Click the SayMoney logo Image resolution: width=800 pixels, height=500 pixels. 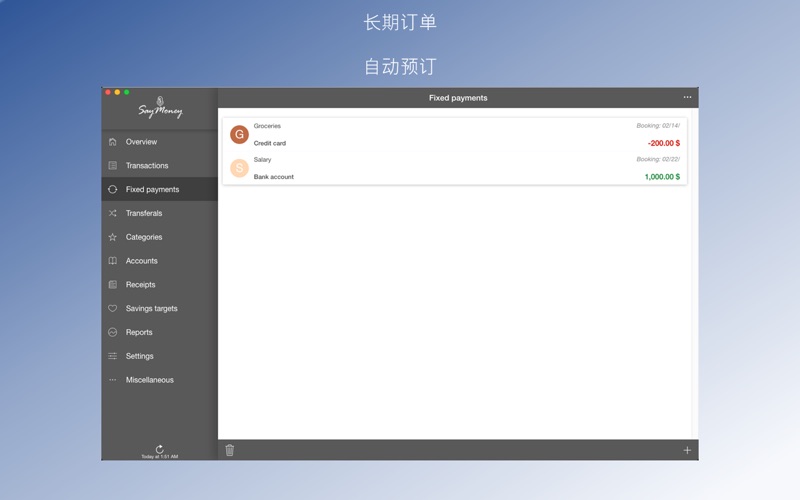(160, 108)
